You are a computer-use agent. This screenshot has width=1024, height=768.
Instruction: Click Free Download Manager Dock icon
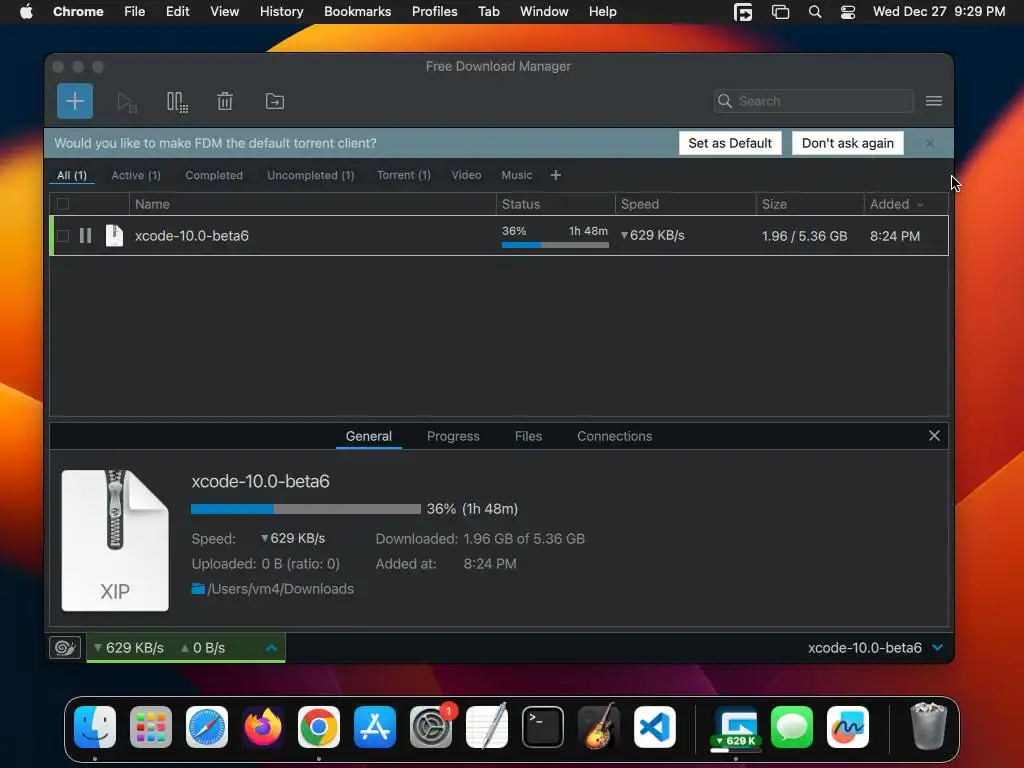click(x=736, y=727)
